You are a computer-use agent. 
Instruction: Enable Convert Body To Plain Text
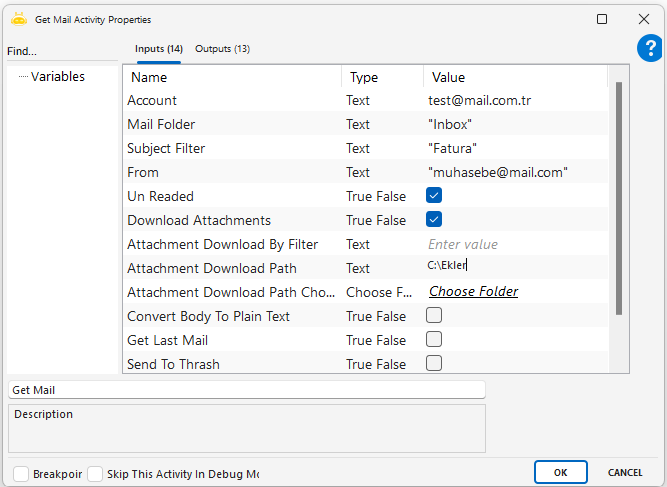[434, 316]
